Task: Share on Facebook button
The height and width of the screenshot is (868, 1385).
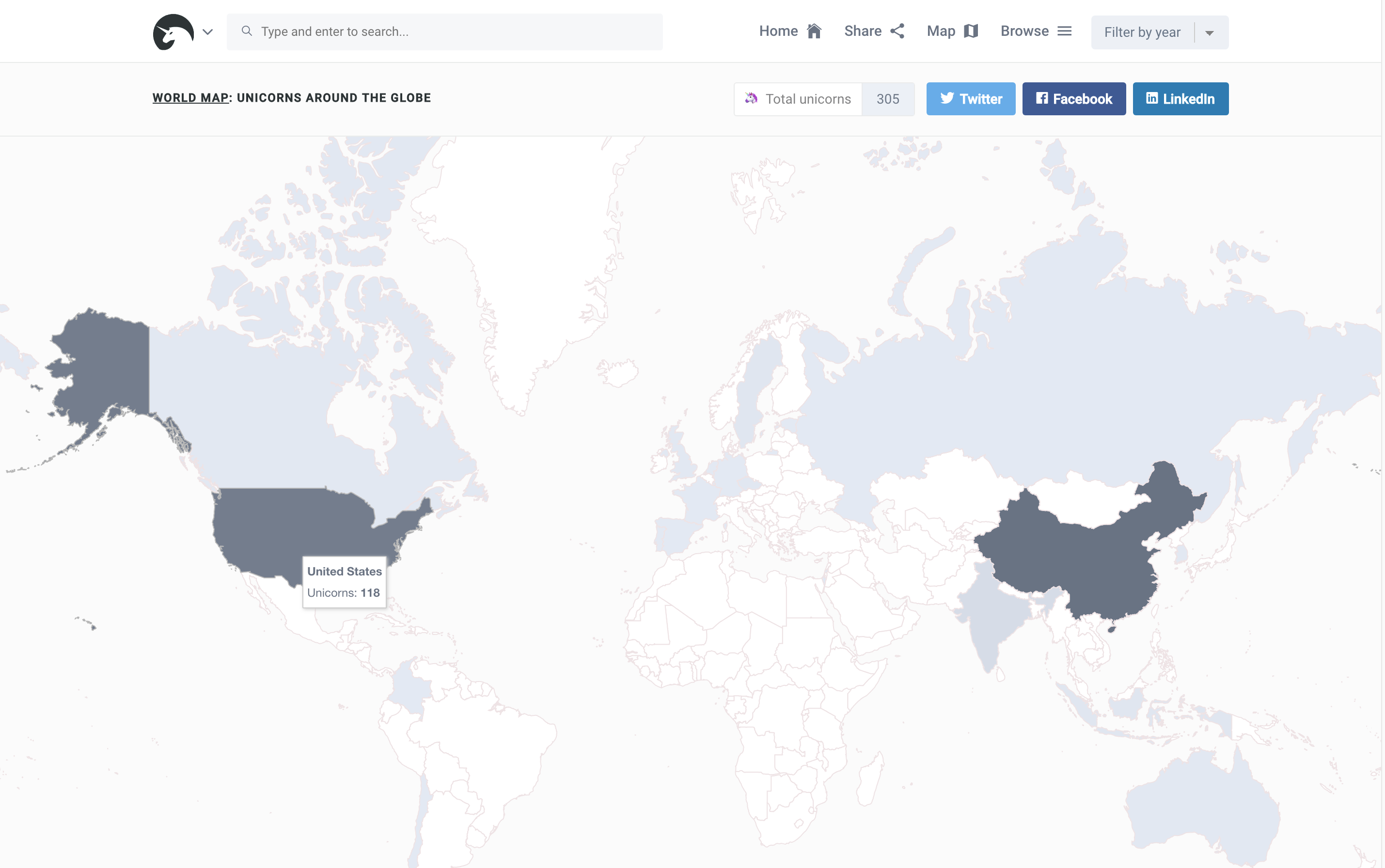Action: point(1074,99)
